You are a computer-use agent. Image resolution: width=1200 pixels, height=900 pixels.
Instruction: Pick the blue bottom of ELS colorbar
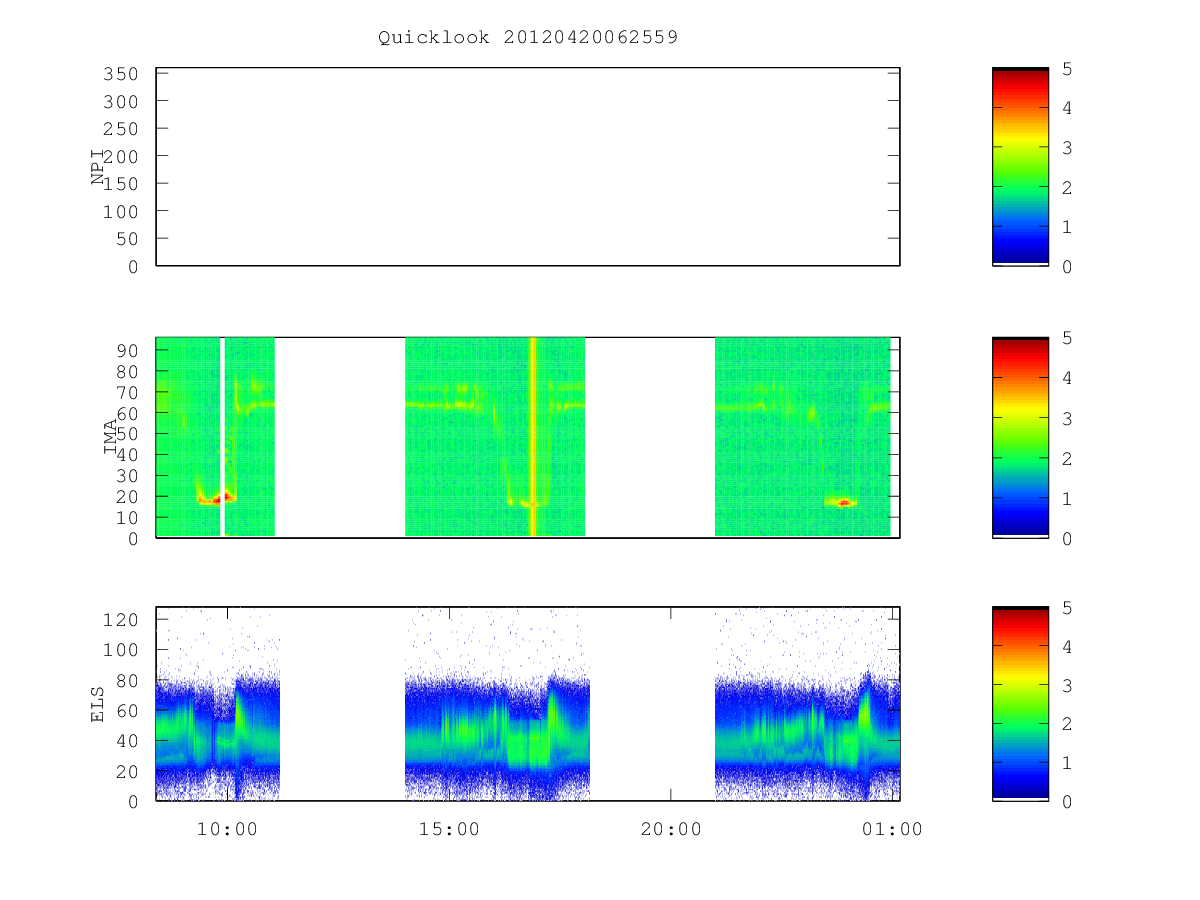point(1020,781)
